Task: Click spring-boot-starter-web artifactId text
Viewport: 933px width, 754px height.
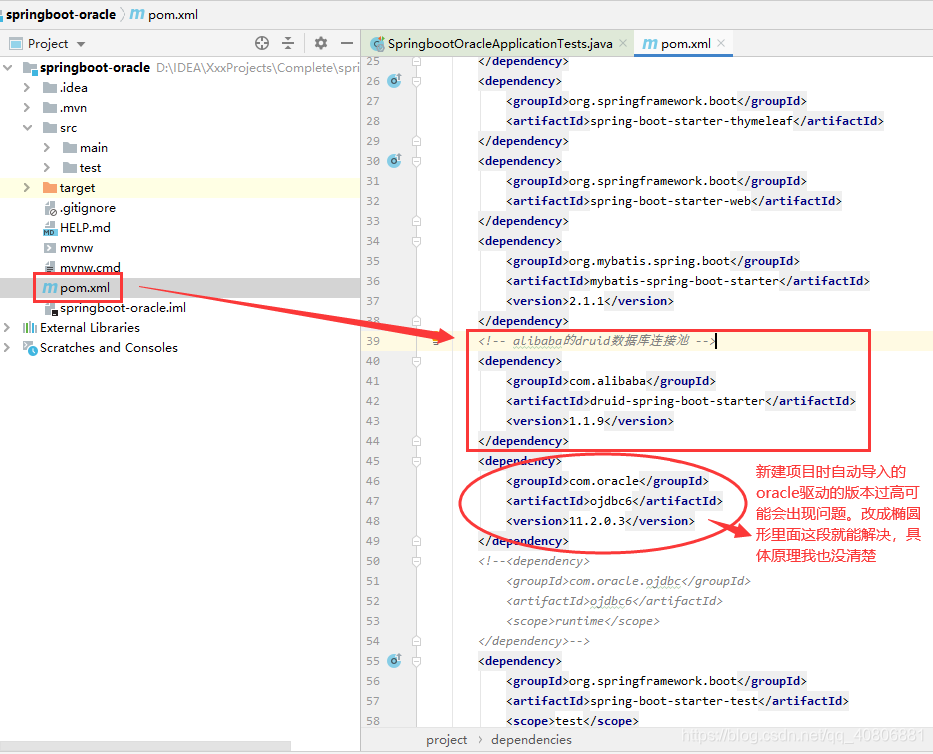Action: coord(671,201)
